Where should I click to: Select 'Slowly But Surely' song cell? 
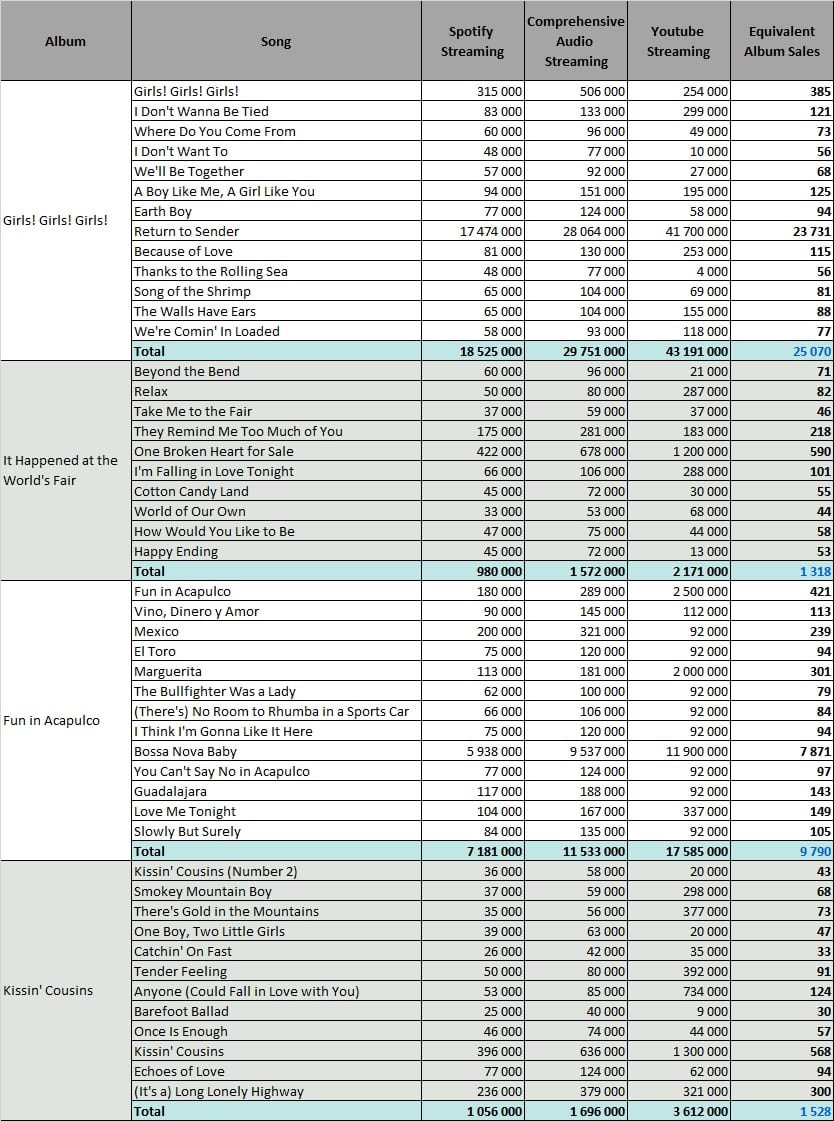(276, 831)
